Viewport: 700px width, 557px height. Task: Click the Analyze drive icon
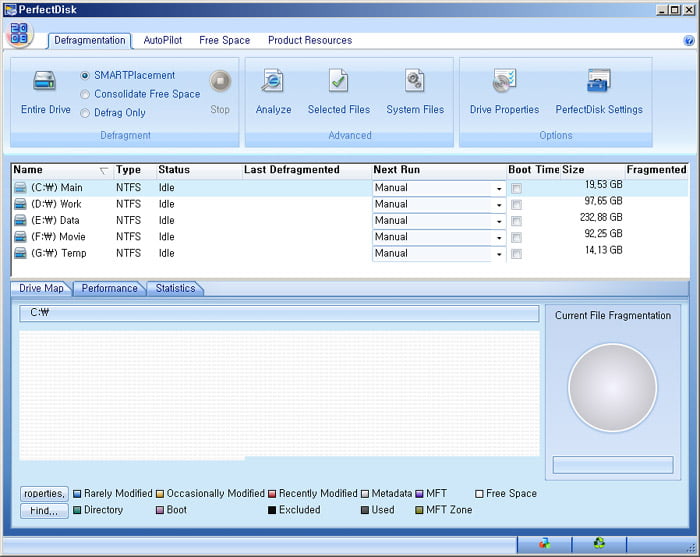[x=273, y=82]
